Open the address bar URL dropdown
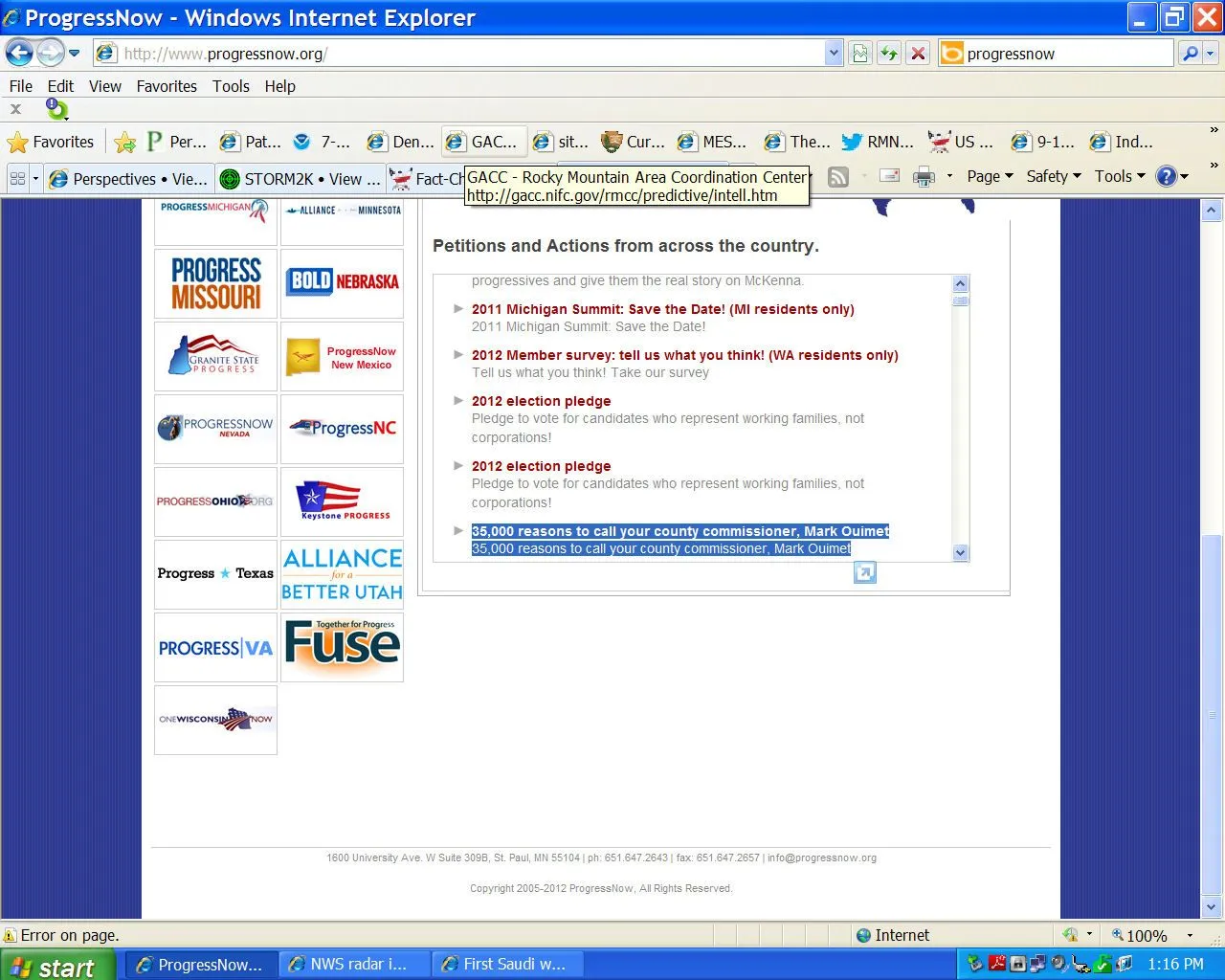The width and height of the screenshot is (1225, 980). [x=833, y=54]
